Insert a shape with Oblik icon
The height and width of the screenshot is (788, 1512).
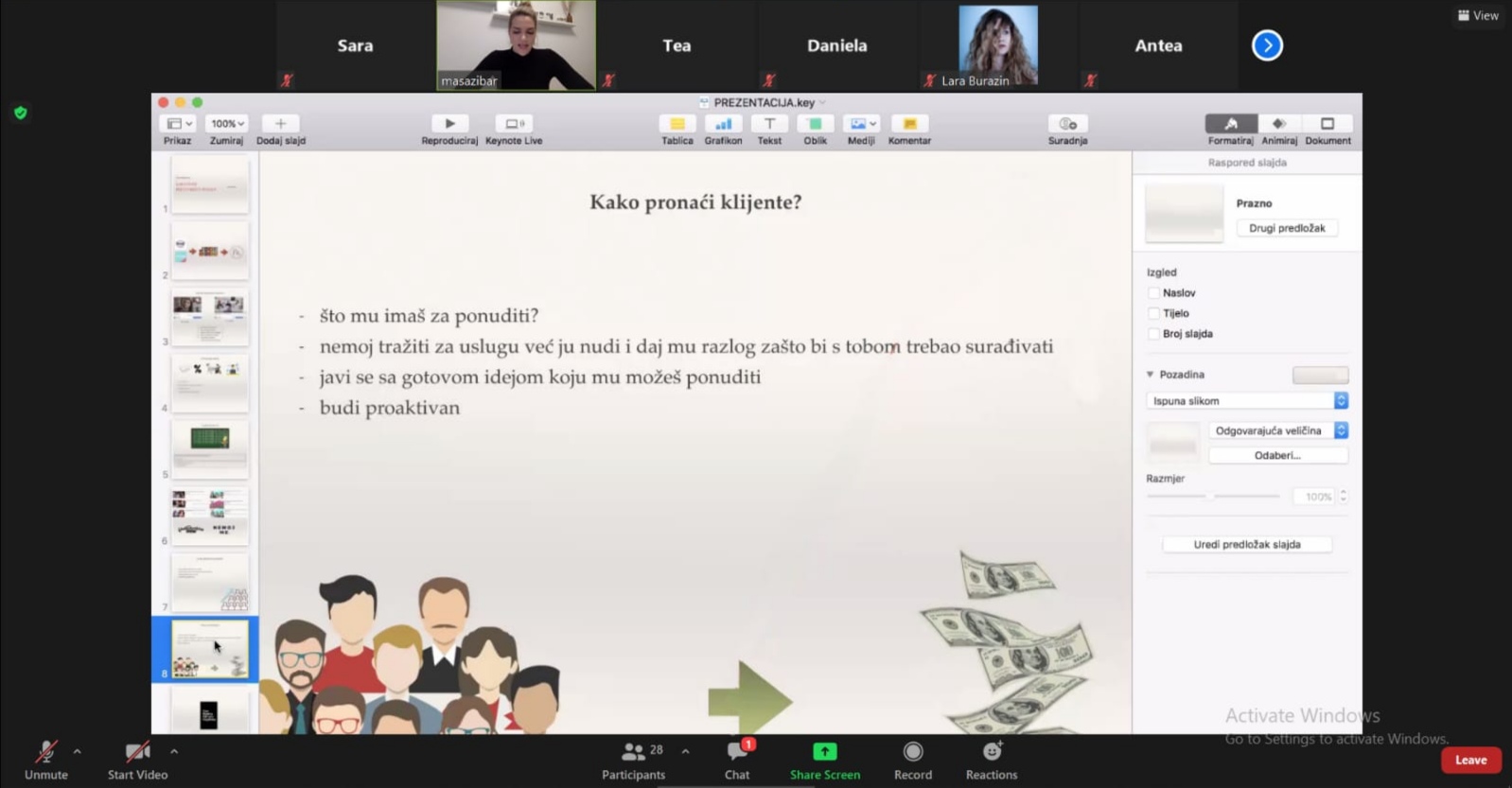[815, 124]
